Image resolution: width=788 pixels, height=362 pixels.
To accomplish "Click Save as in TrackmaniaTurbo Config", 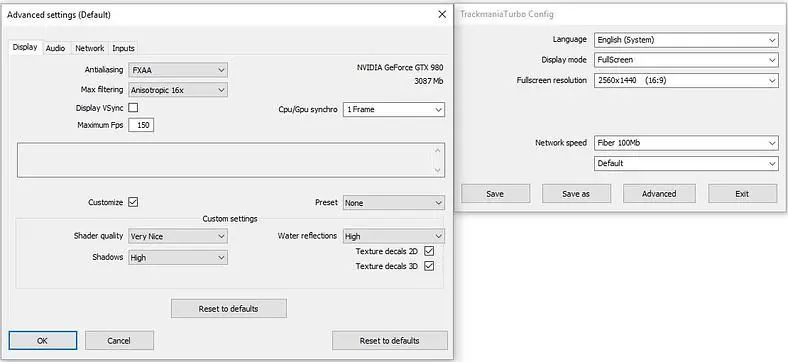I will [576, 194].
